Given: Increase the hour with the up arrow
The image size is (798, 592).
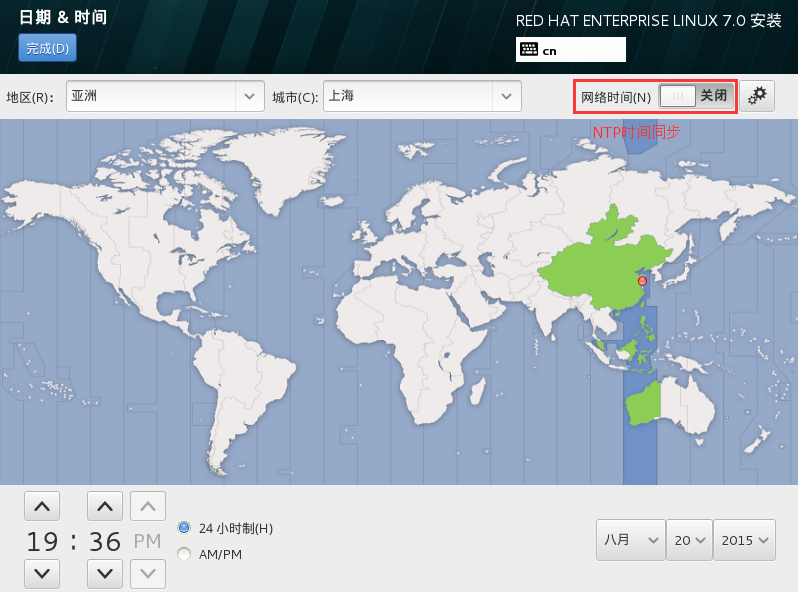Looking at the screenshot, I should pyautogui.click(x=42, y=506).
